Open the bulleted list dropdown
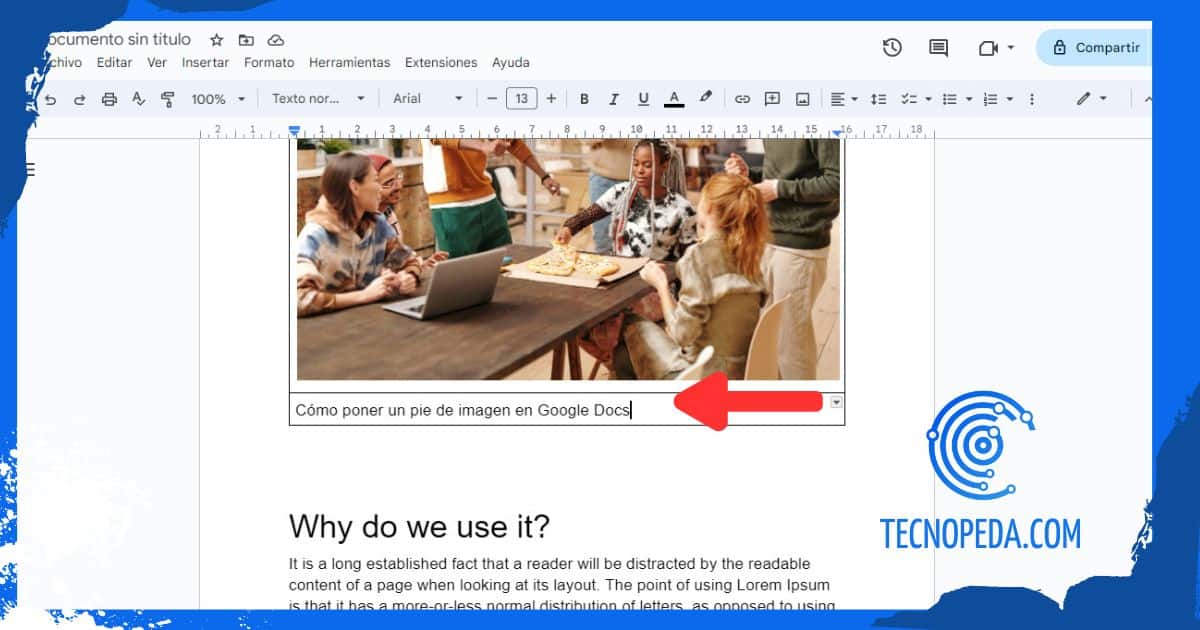This screenshot has height=630, width=1200. coord(957,99)
